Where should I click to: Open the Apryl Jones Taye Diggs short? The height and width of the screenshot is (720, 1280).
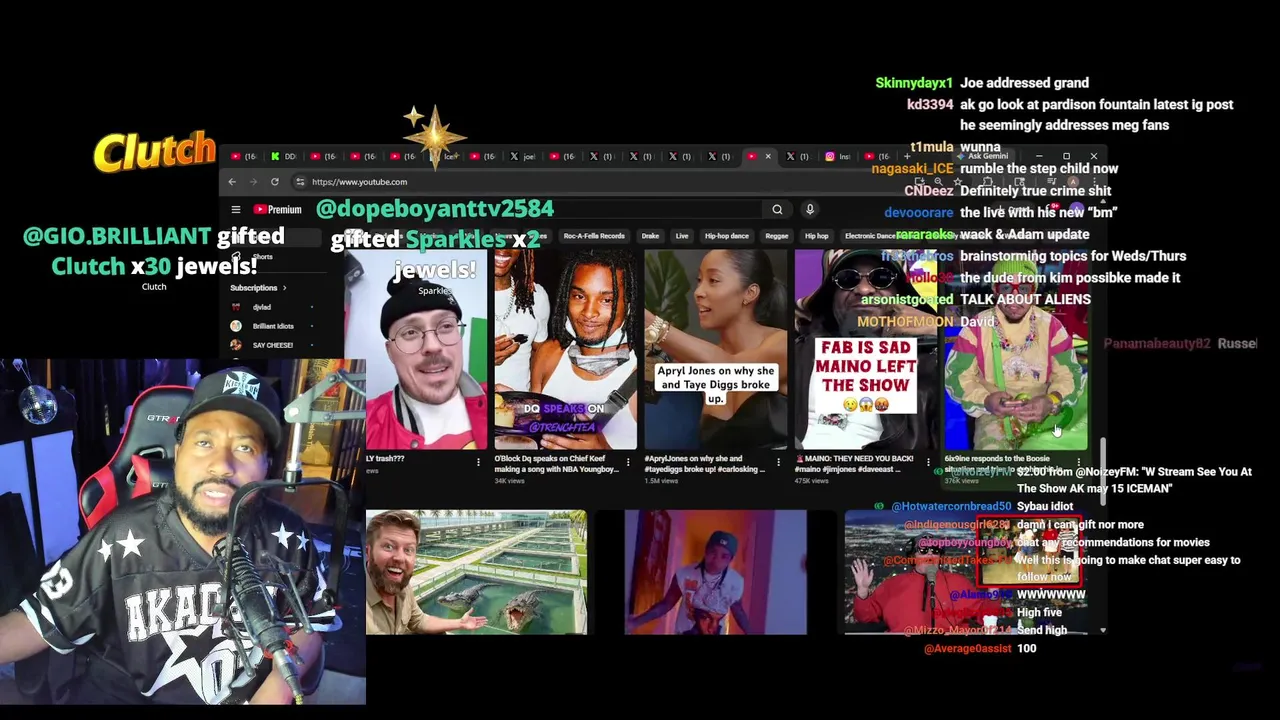(x=715, y=350)
